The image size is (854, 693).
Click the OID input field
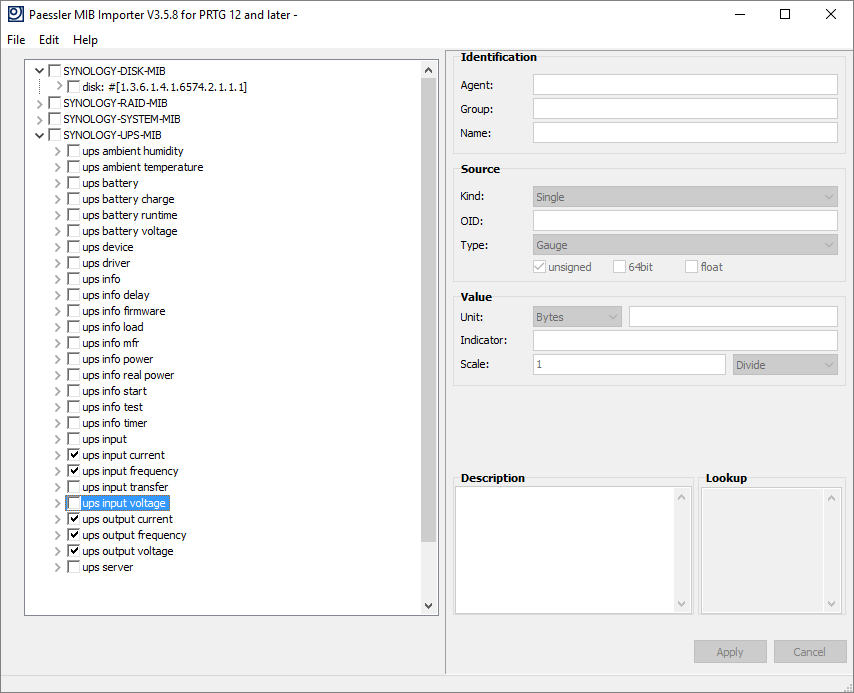point(685,221)
